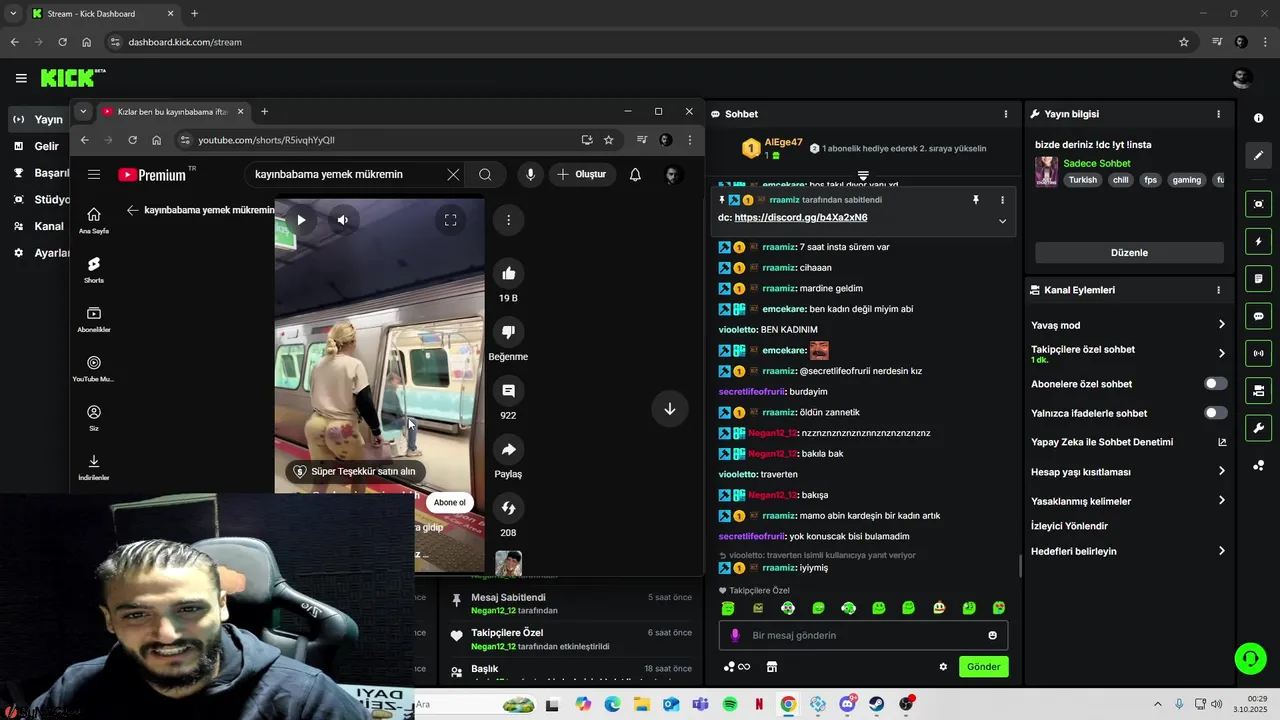Buy Süper Teşekkür on the short
The width and height of the screenshot is (1280, 720).
point(354,471)
